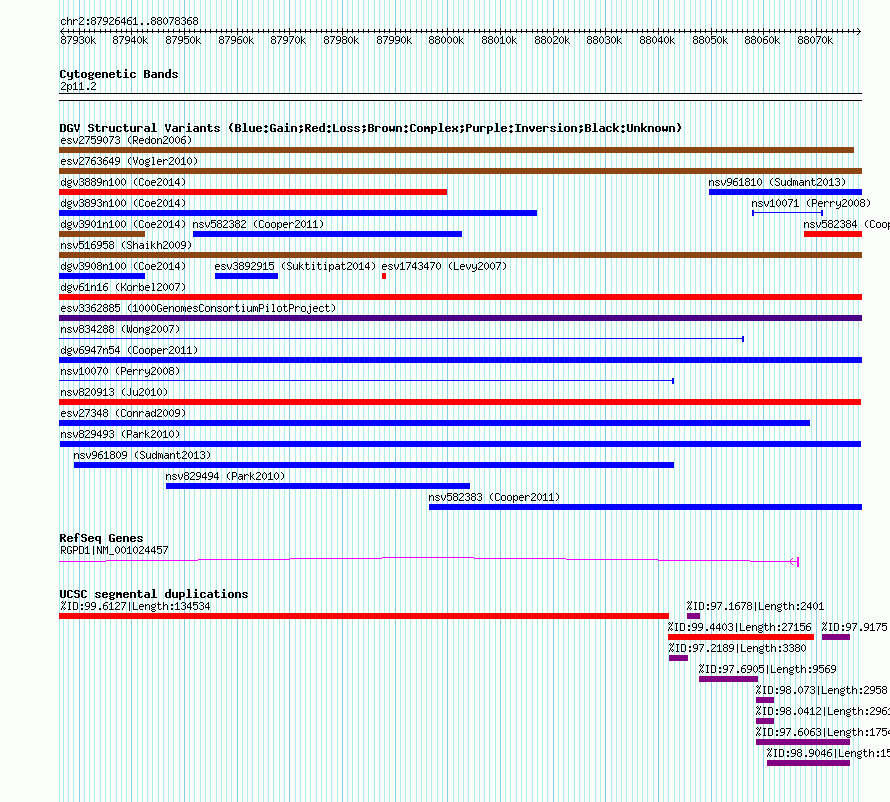
Task: Select nsv829494 (Park2010) variant label
Action: pyautogui.click(x=225, y=476)
